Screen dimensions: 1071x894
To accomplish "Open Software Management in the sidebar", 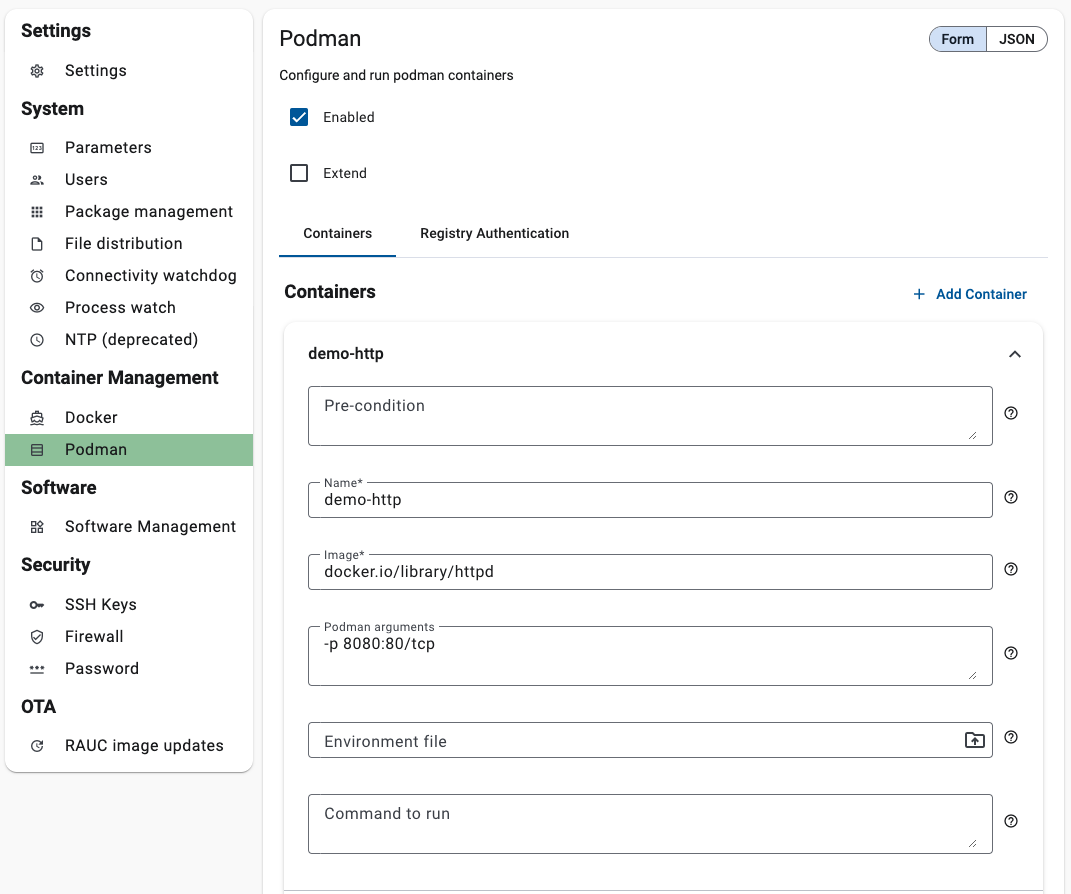I will [150, 527].
